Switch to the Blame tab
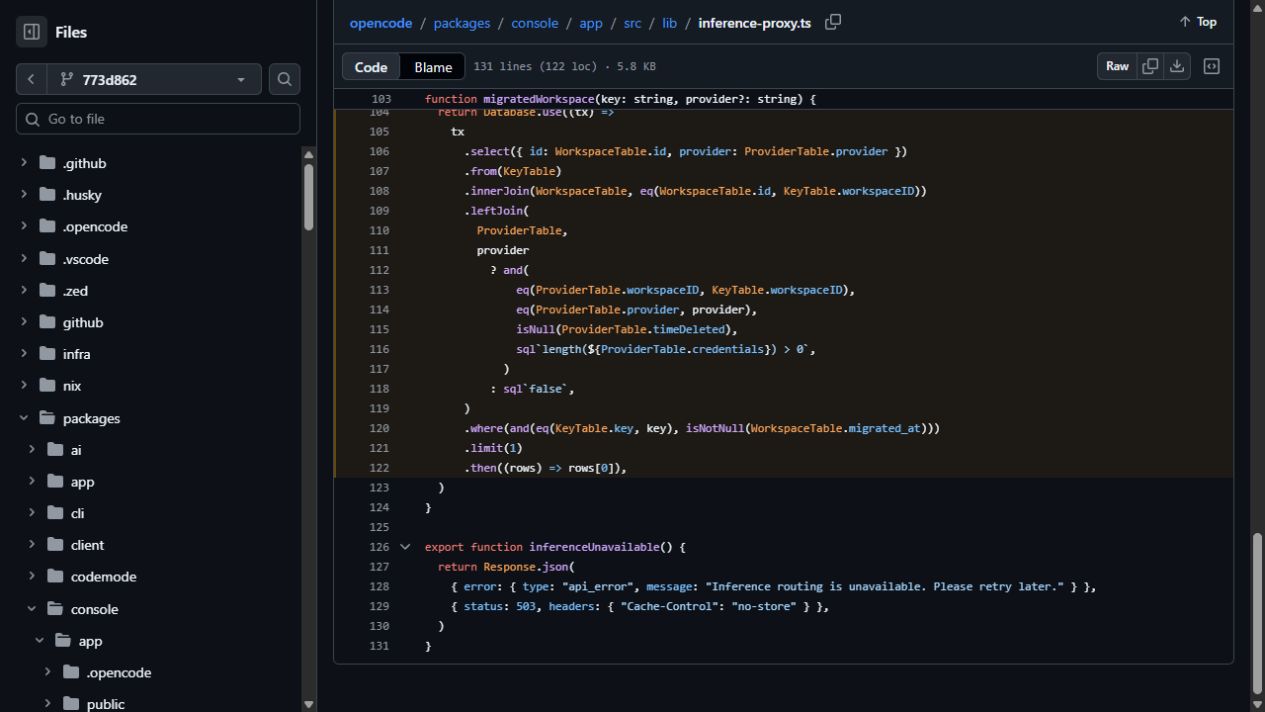Image resolution: width=1265 pixels, height=712 pixels. pyautogui.click(x=433, y=66)
